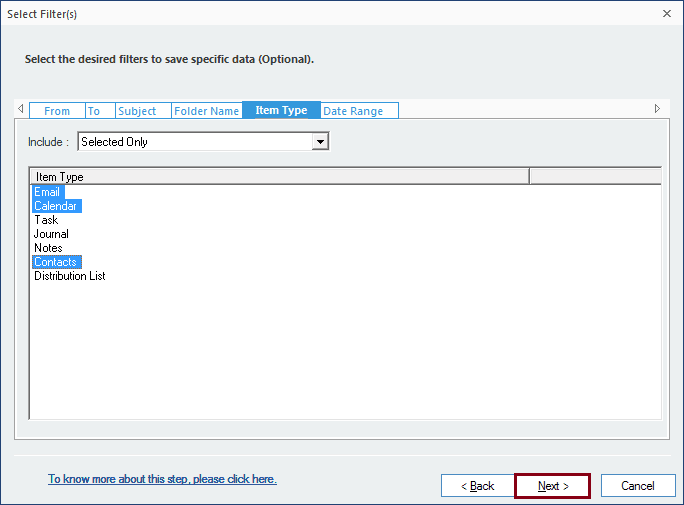Image resolution: width=684 pixels, height=505 pixels.
Task: Click the Next button
Action: tap(552, 486)
